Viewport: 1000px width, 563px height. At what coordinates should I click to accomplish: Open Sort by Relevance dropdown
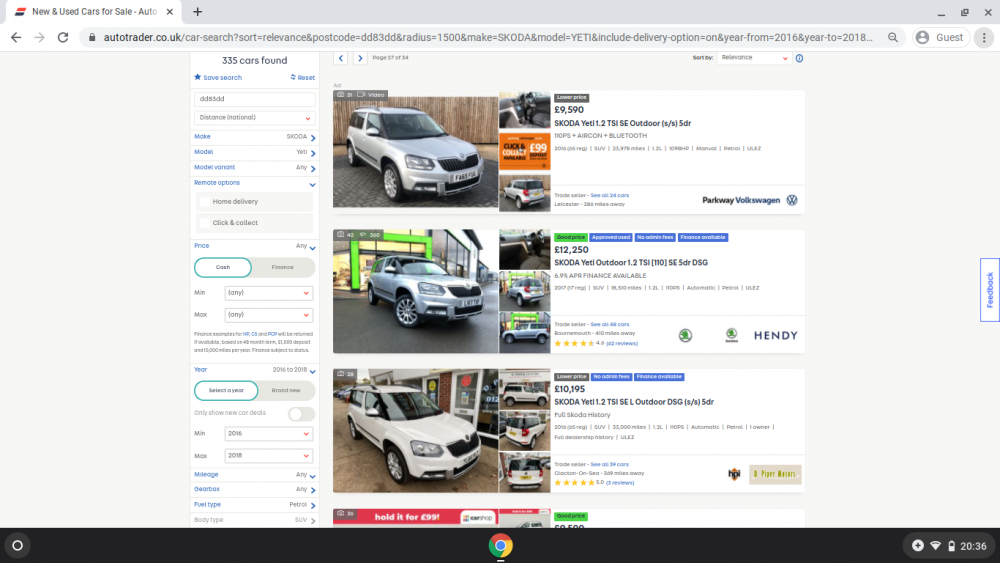754,57
